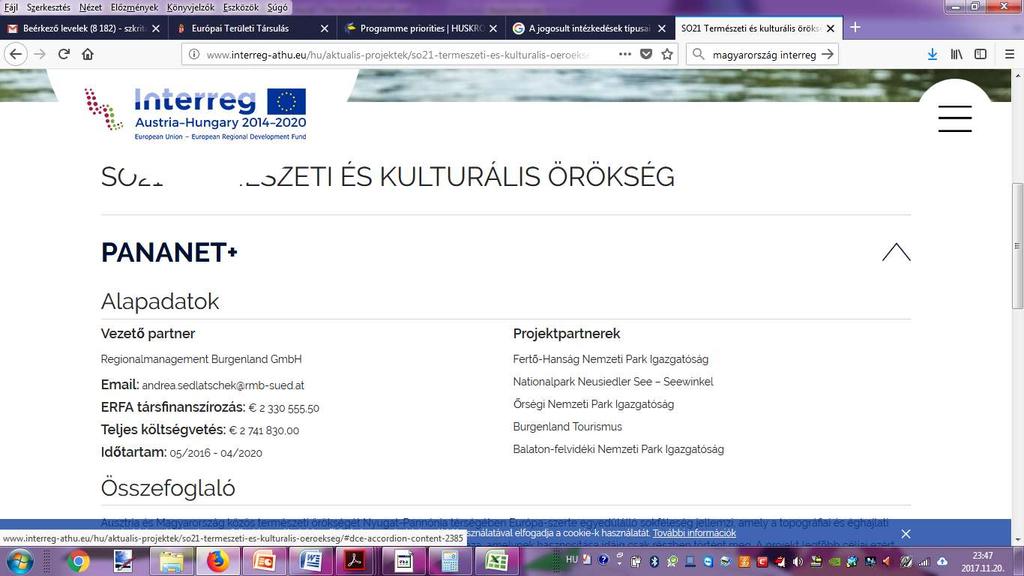Open the Könyvjelzők menu
The height and width of the screenshot is (576, 1024).
190,7
